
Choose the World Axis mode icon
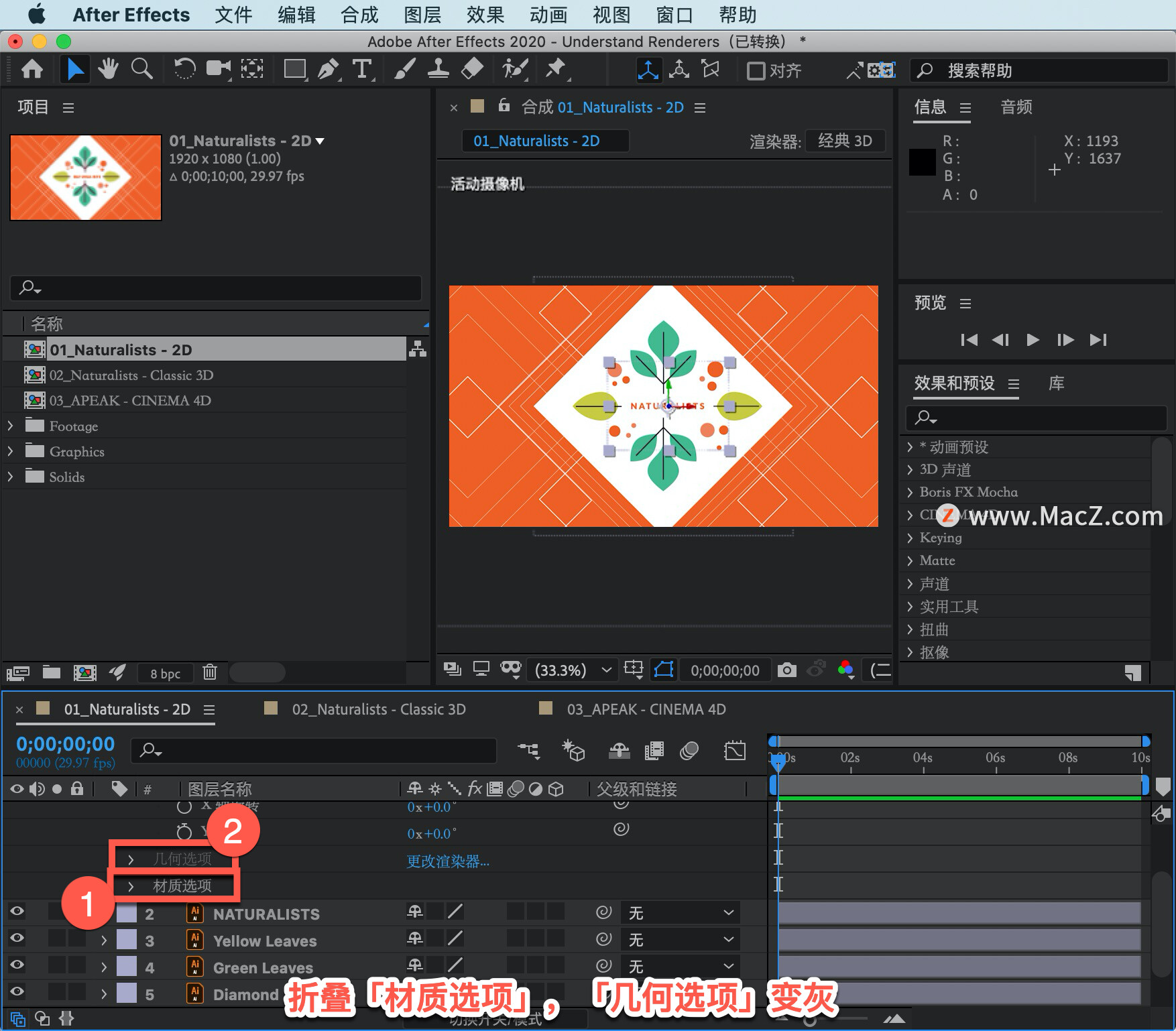[x=679, y=70]
